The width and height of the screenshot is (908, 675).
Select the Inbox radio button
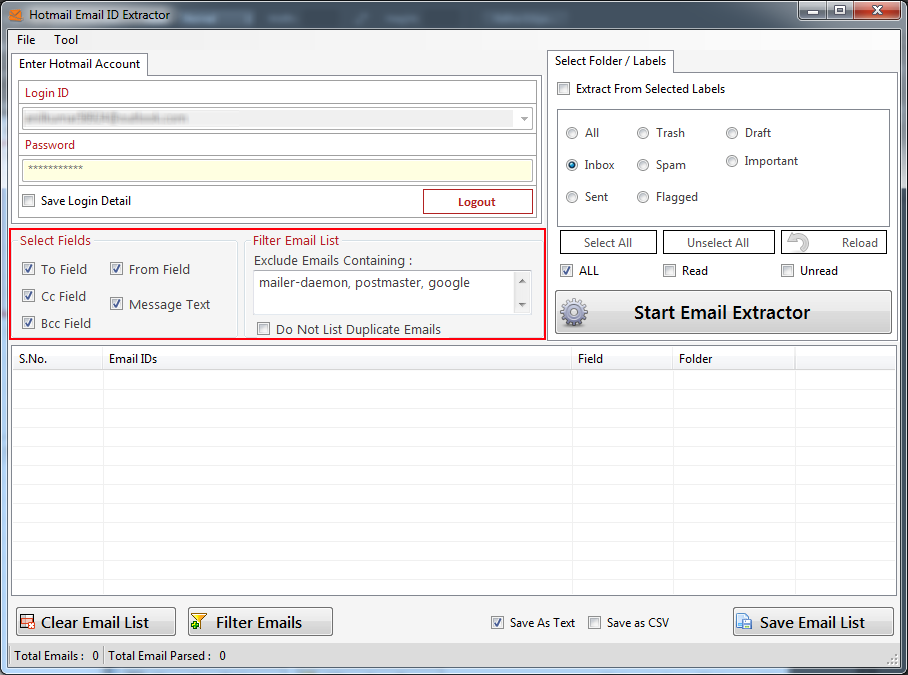click(572, 165)
